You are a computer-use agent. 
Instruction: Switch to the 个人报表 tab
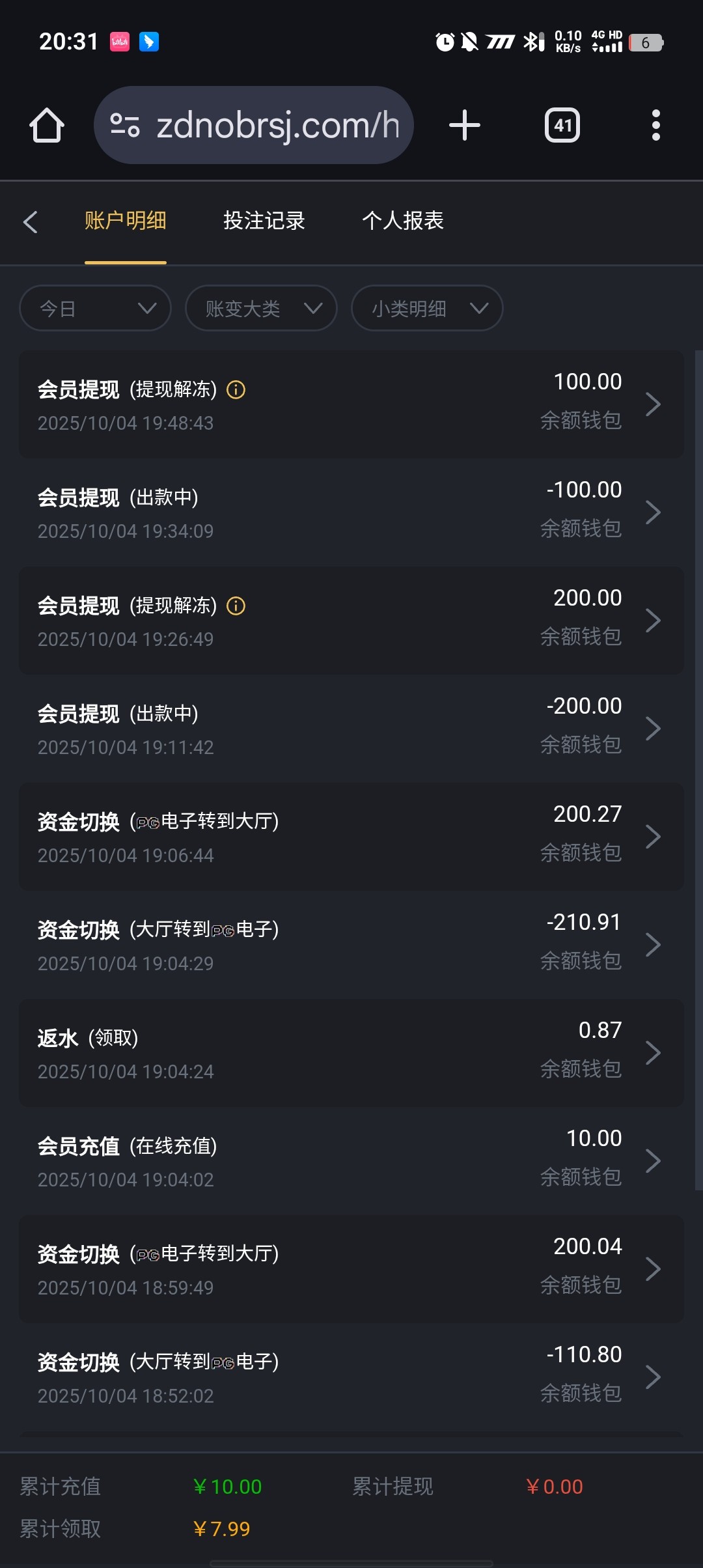[403, 221]
